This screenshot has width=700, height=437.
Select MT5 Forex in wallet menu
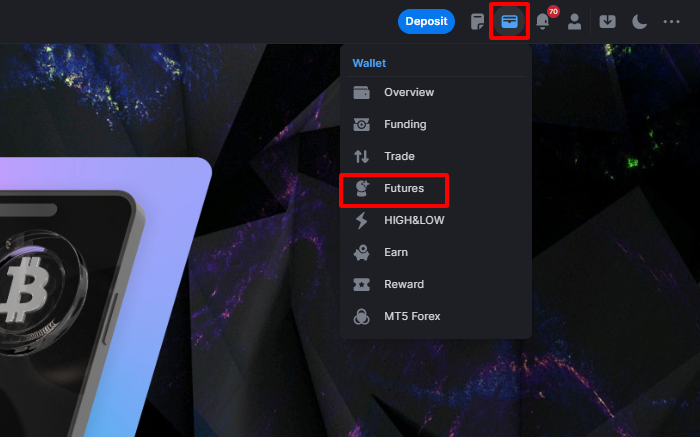pos(436,316)
